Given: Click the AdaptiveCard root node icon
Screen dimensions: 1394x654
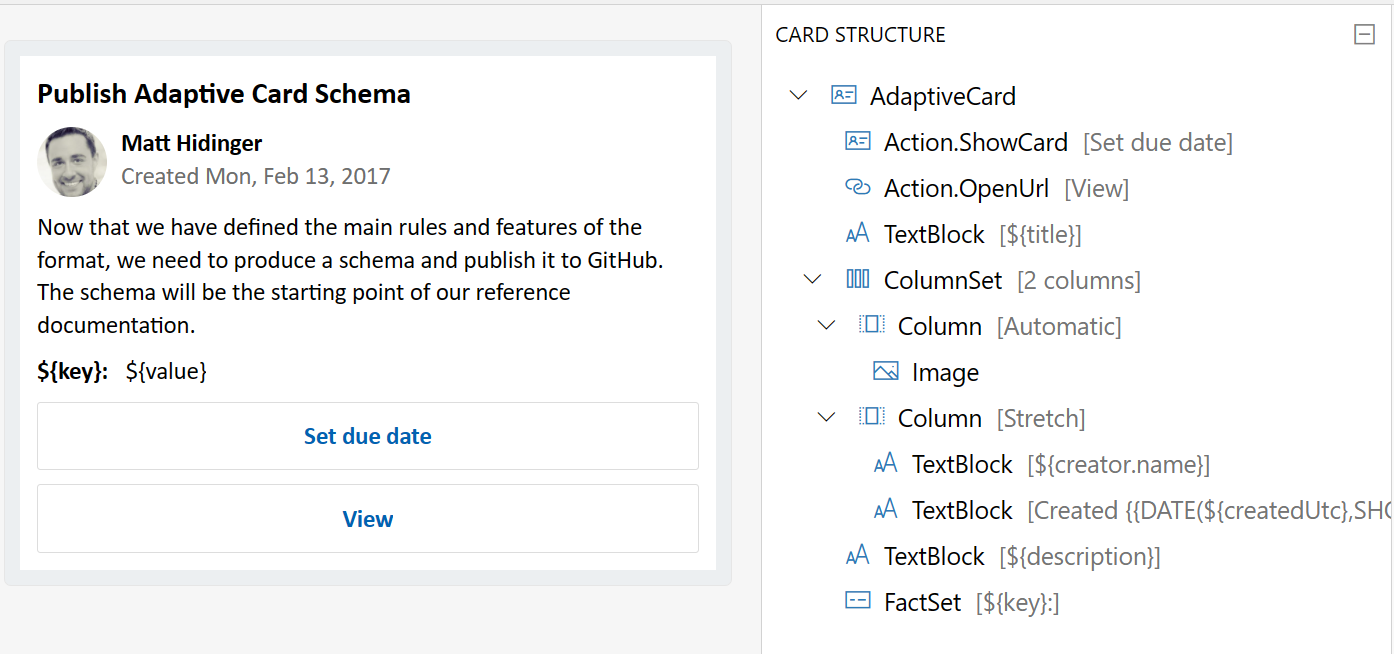Looking at the screenshot, I should coord(844,95).
